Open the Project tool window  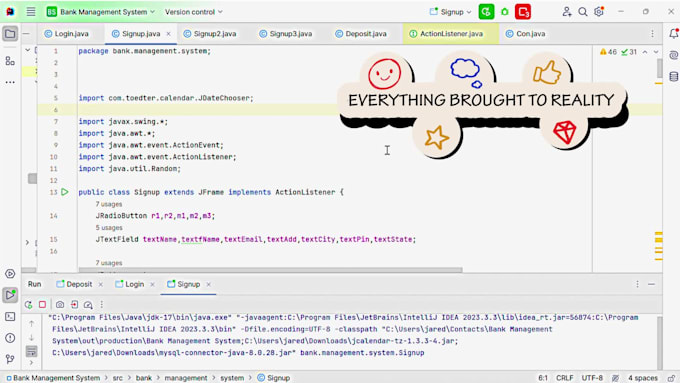click(x=10, y=33)
